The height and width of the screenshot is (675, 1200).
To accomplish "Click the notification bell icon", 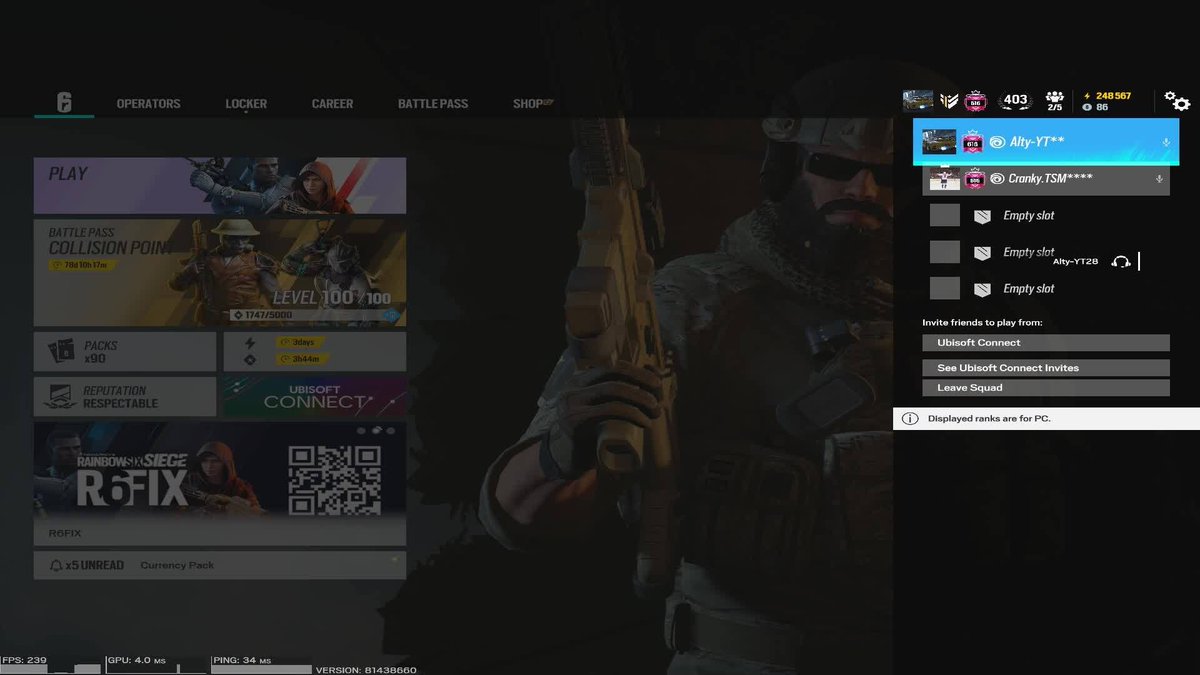I will tap(56, 565).
